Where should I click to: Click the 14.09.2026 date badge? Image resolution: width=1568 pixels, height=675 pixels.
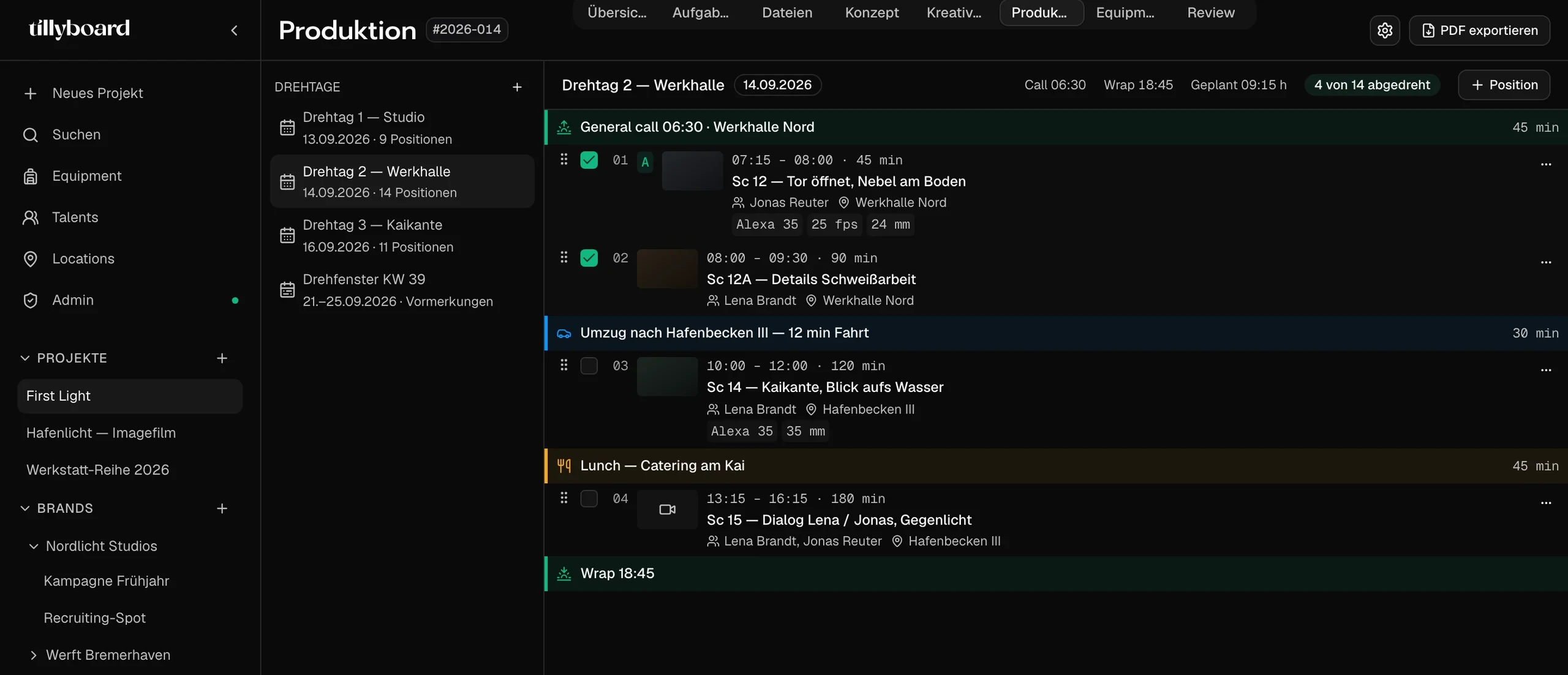click(x=777, y=85)
